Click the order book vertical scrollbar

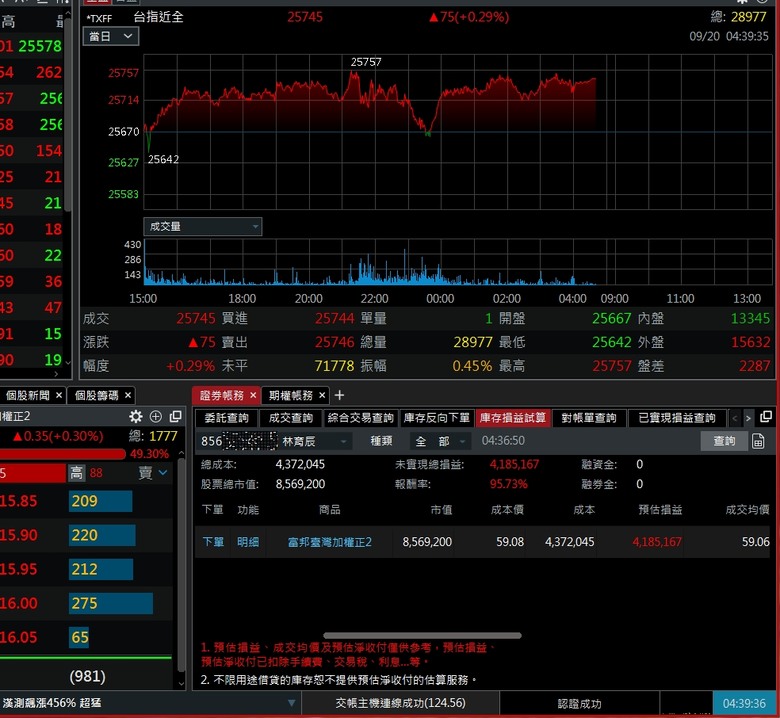point(181,567)
